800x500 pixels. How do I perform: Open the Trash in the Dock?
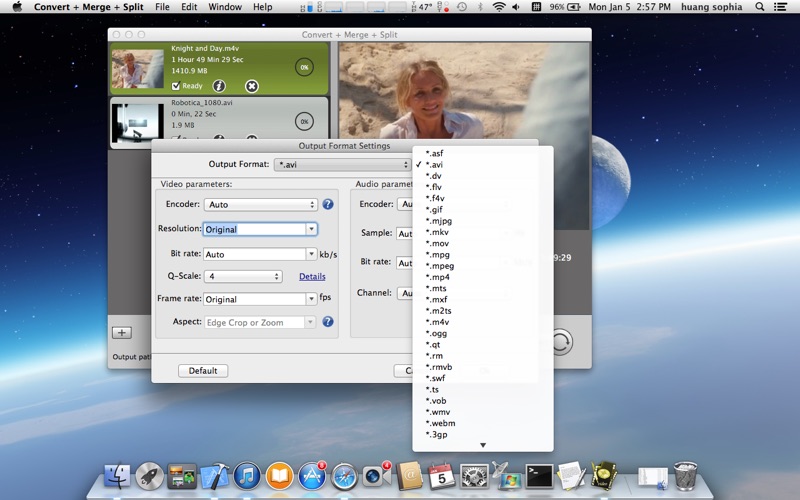point(685,476)
